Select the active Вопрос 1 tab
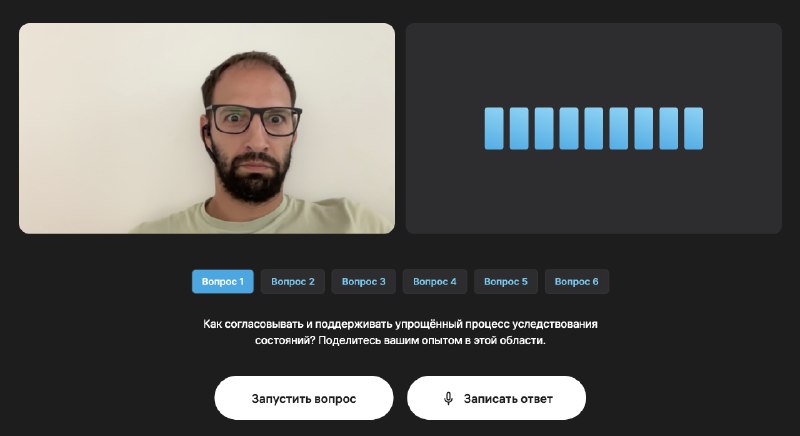This screenshot has height=436, width=800. click(x=222, y=281)
